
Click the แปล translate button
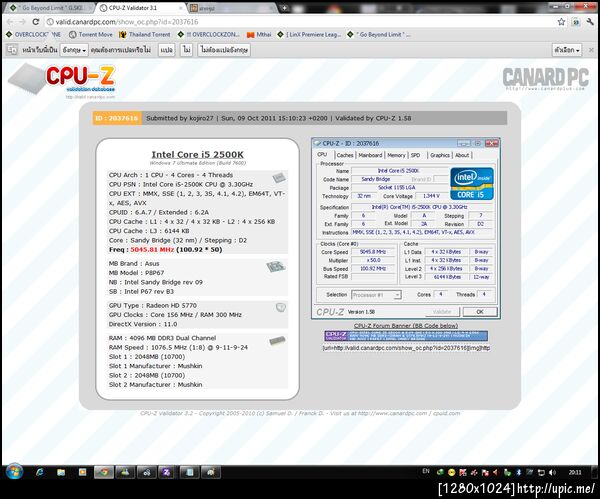[x=166, y=50]
